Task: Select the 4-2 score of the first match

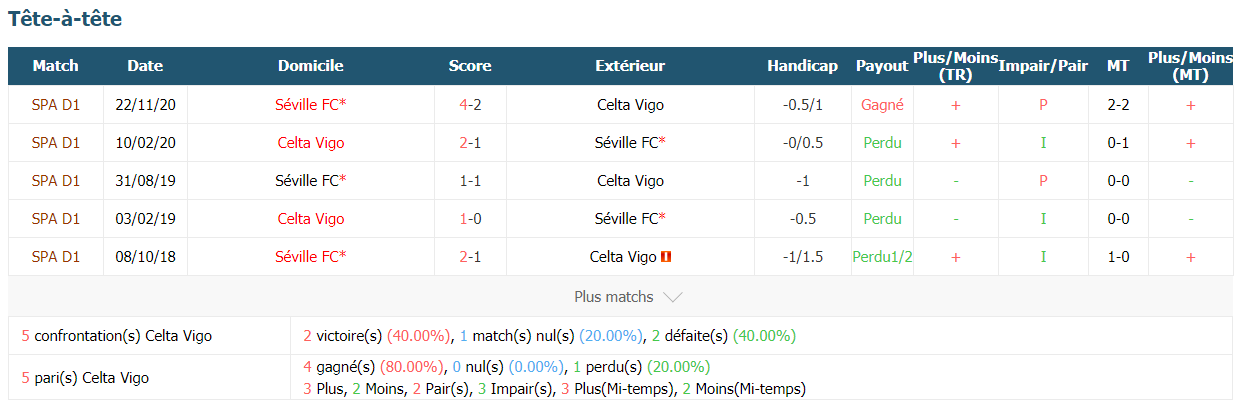Action: point(470,104)
